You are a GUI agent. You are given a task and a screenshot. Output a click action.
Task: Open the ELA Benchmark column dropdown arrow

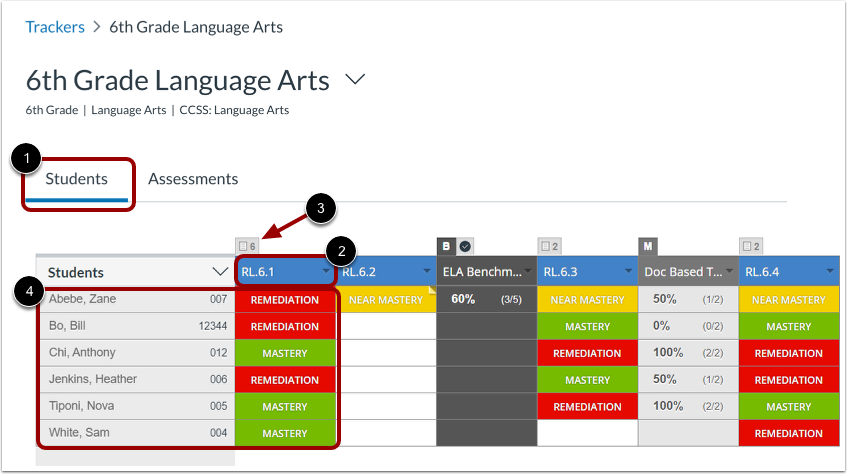click(x=527, y=272)
